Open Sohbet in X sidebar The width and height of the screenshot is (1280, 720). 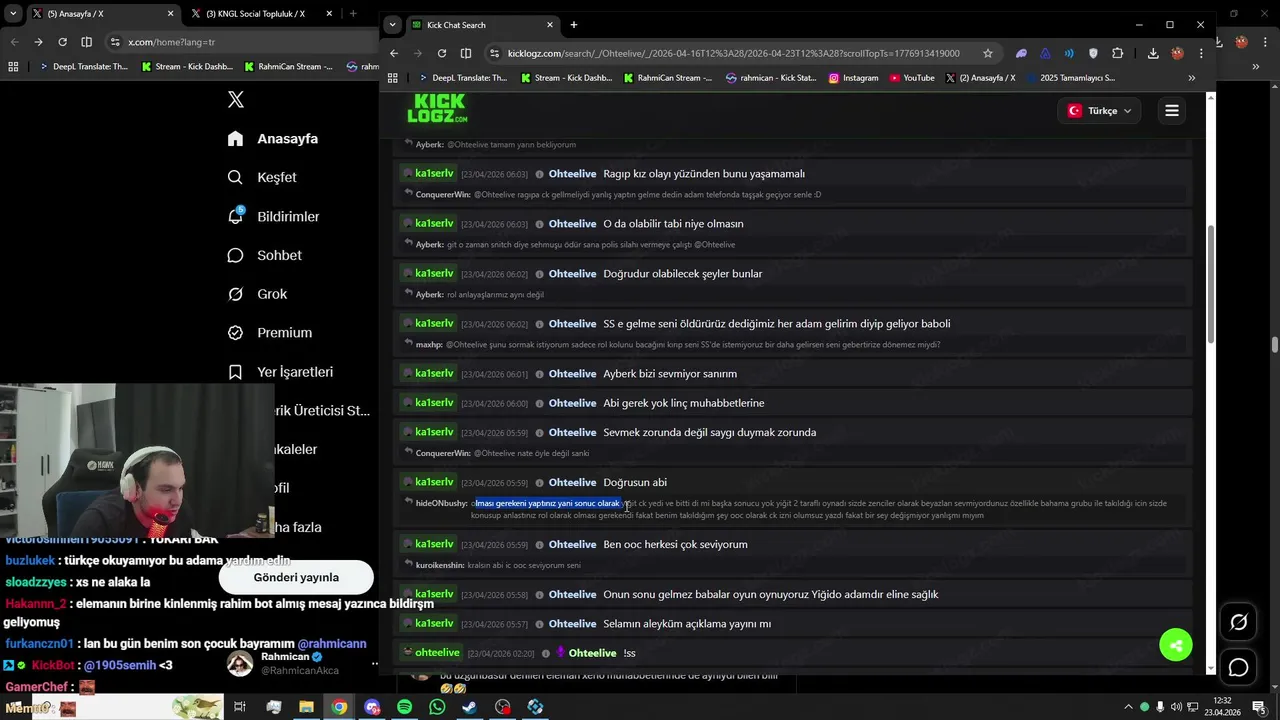pos(264,255)
